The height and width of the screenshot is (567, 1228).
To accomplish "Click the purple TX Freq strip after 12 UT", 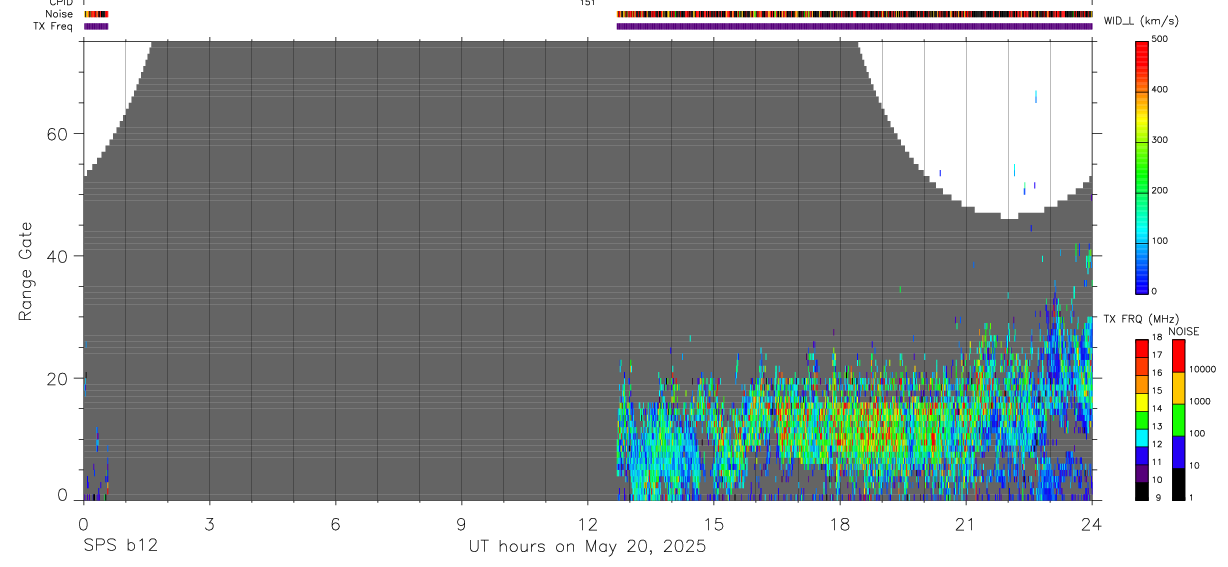I will [854, 26].
